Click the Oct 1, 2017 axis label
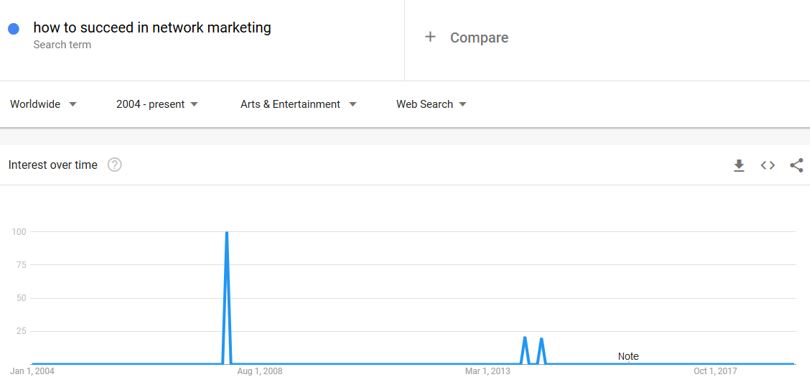810x381 pixels. (x=715, y=371)
